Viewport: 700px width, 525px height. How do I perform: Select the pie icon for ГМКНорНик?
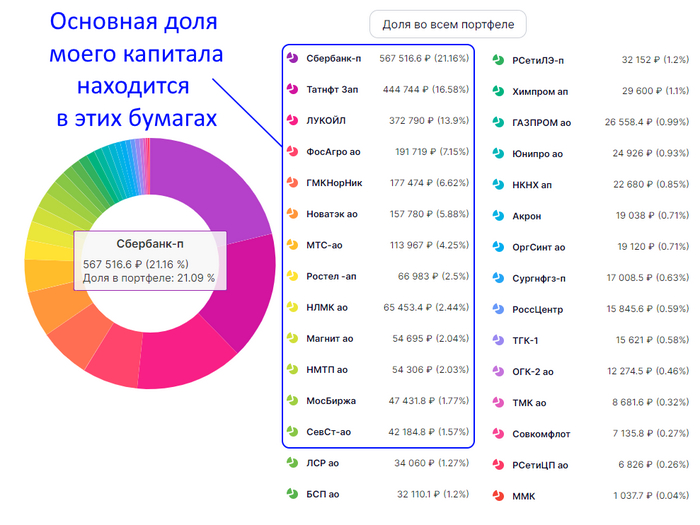point(292,183)
